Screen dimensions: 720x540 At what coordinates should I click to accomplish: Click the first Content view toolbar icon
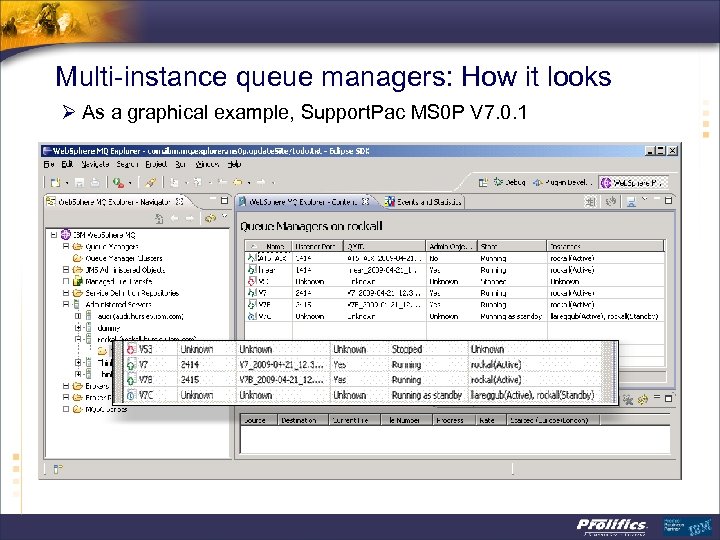pyautogui.click(x=591, y=202)
